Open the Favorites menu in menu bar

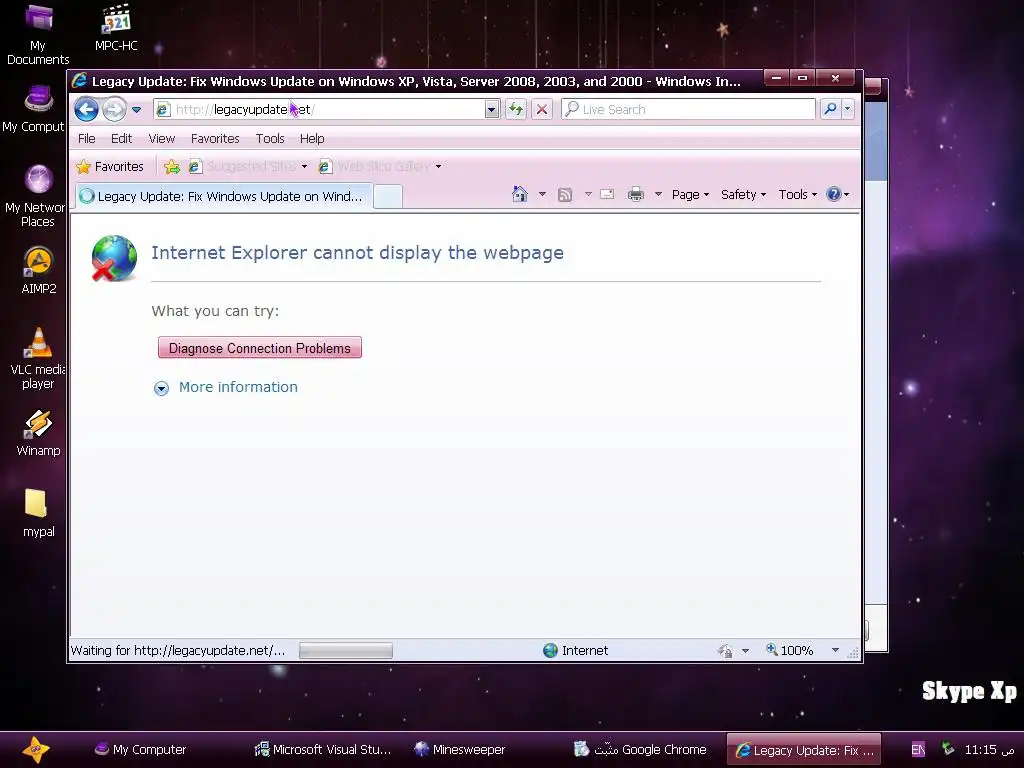click(x=215, y=138)
